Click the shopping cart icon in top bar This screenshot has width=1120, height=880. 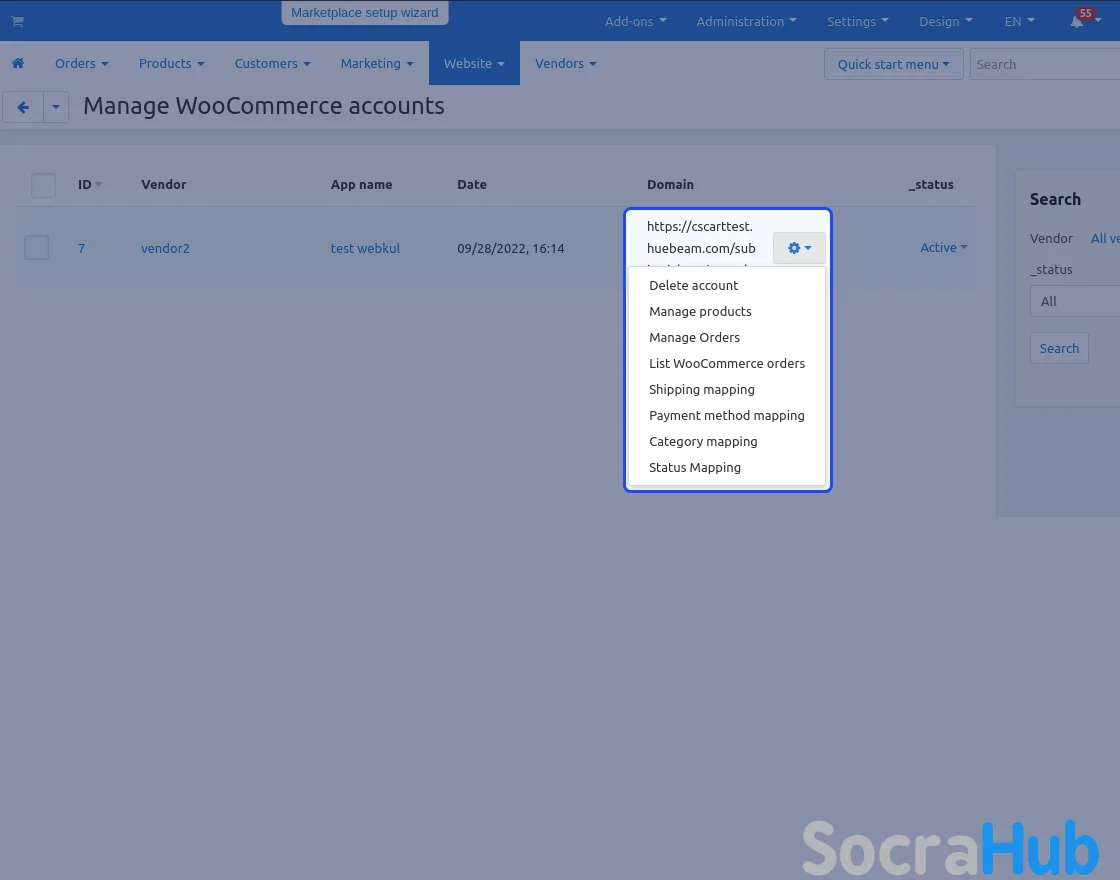(17, 21)
